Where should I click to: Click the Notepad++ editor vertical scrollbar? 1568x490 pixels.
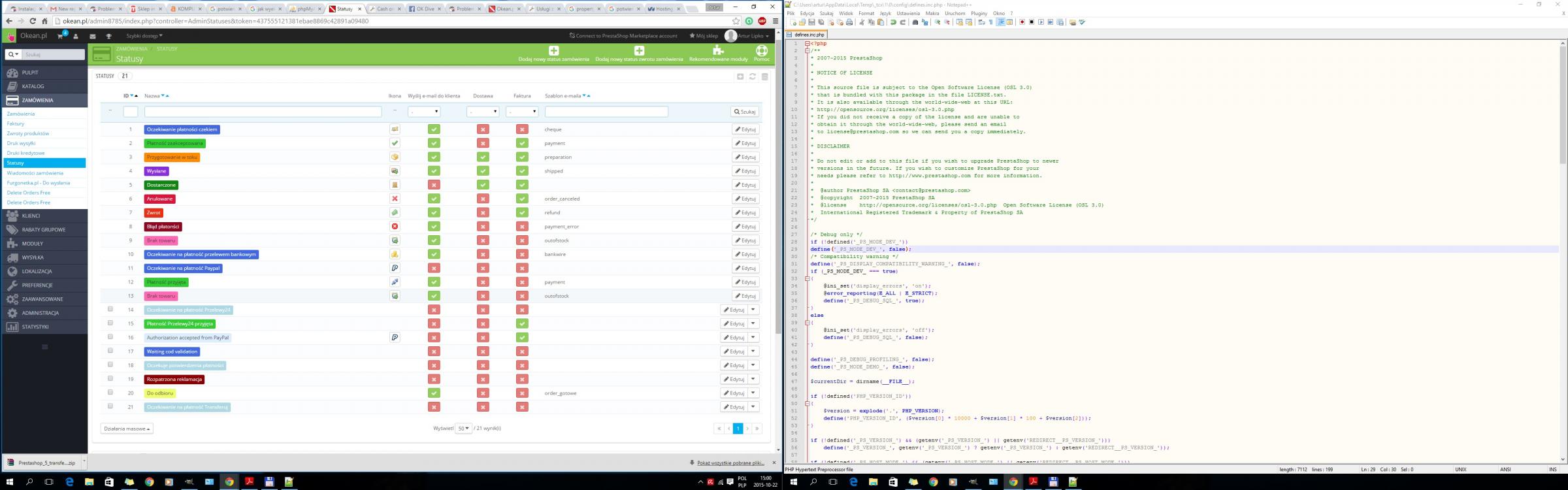pos(1563,252)
